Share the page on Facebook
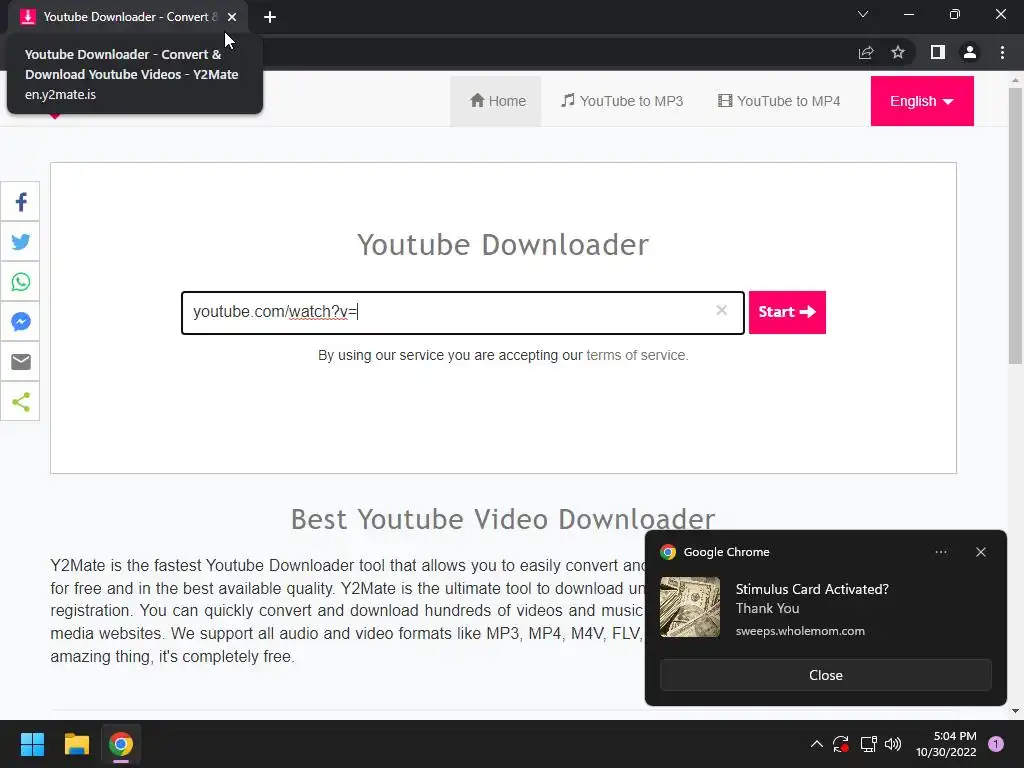Screen dimensions: 1024x768 pyautogui.click(x=20, y=202)
